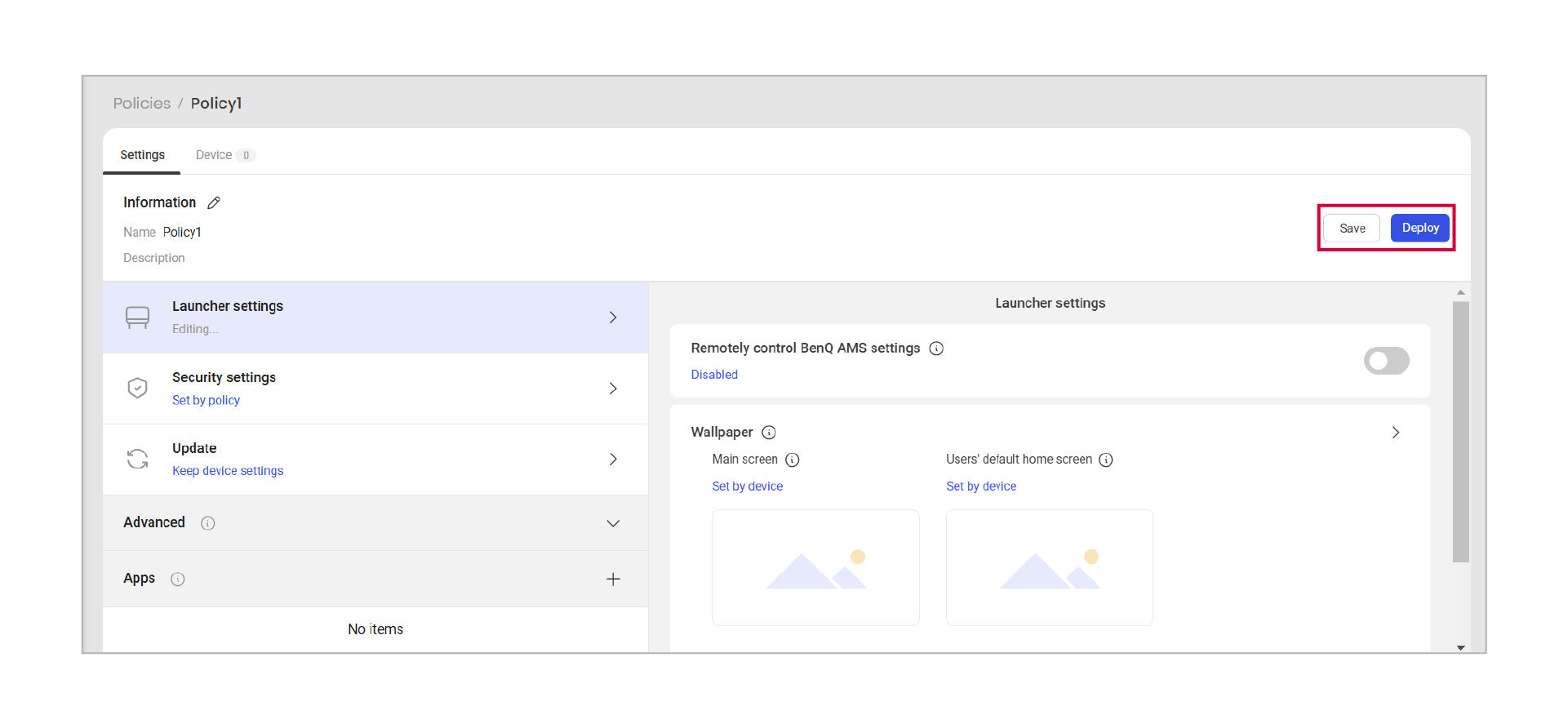Image resolution: width=1568 pixels, height=724 pixels.
Task: Click the info icon next to Advanced
Action: click(208, 523)
